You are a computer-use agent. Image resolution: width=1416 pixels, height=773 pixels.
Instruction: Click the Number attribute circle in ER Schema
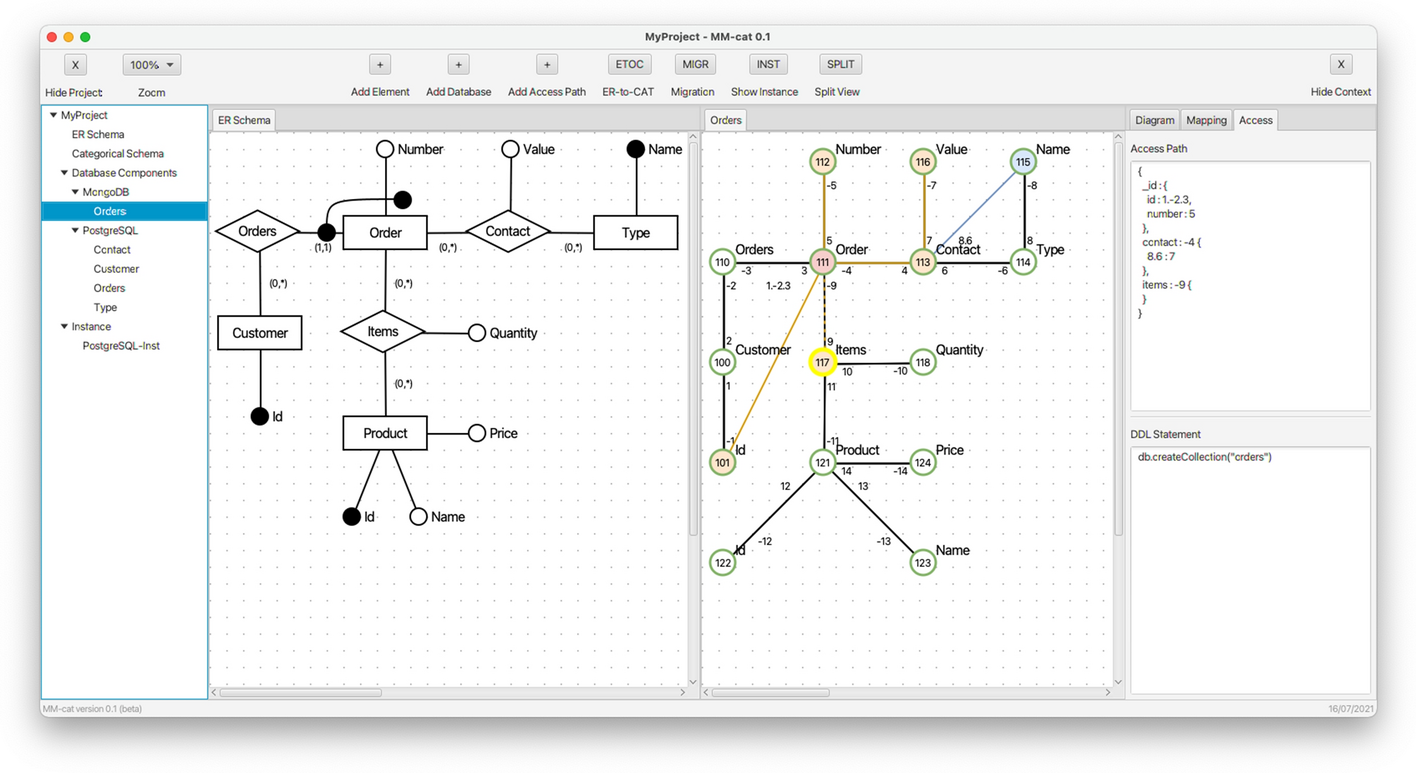(385, 149)
